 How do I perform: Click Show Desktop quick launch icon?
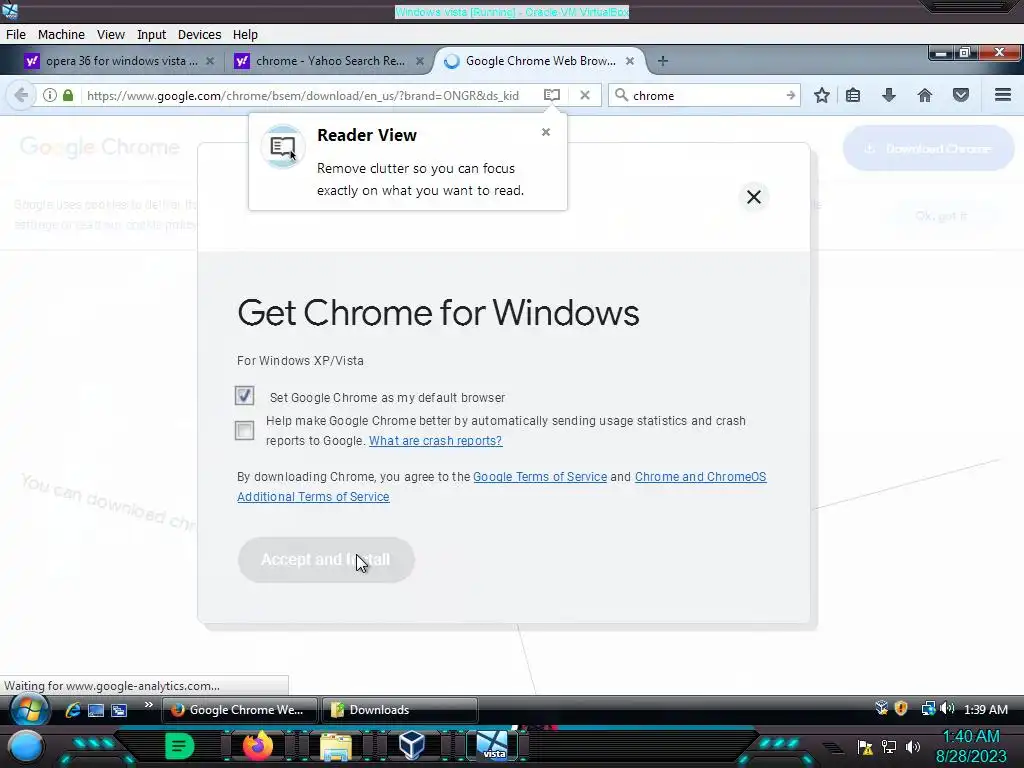pyautogui.click(x=96, y=710)
